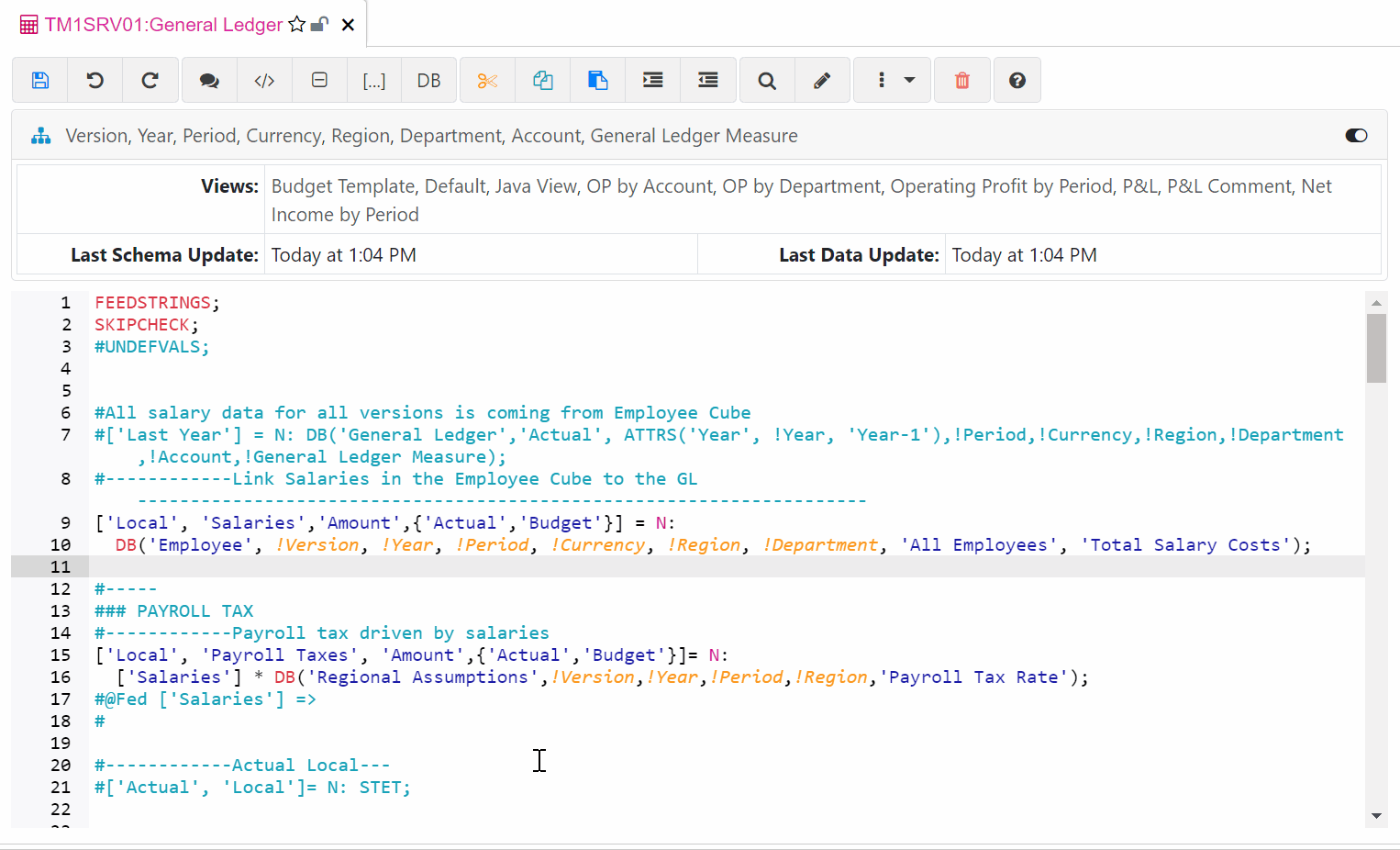Activate the pencil edit icon
This screenshot has width=1400, height=850.
pyautogui.click(x=822, y=80)
